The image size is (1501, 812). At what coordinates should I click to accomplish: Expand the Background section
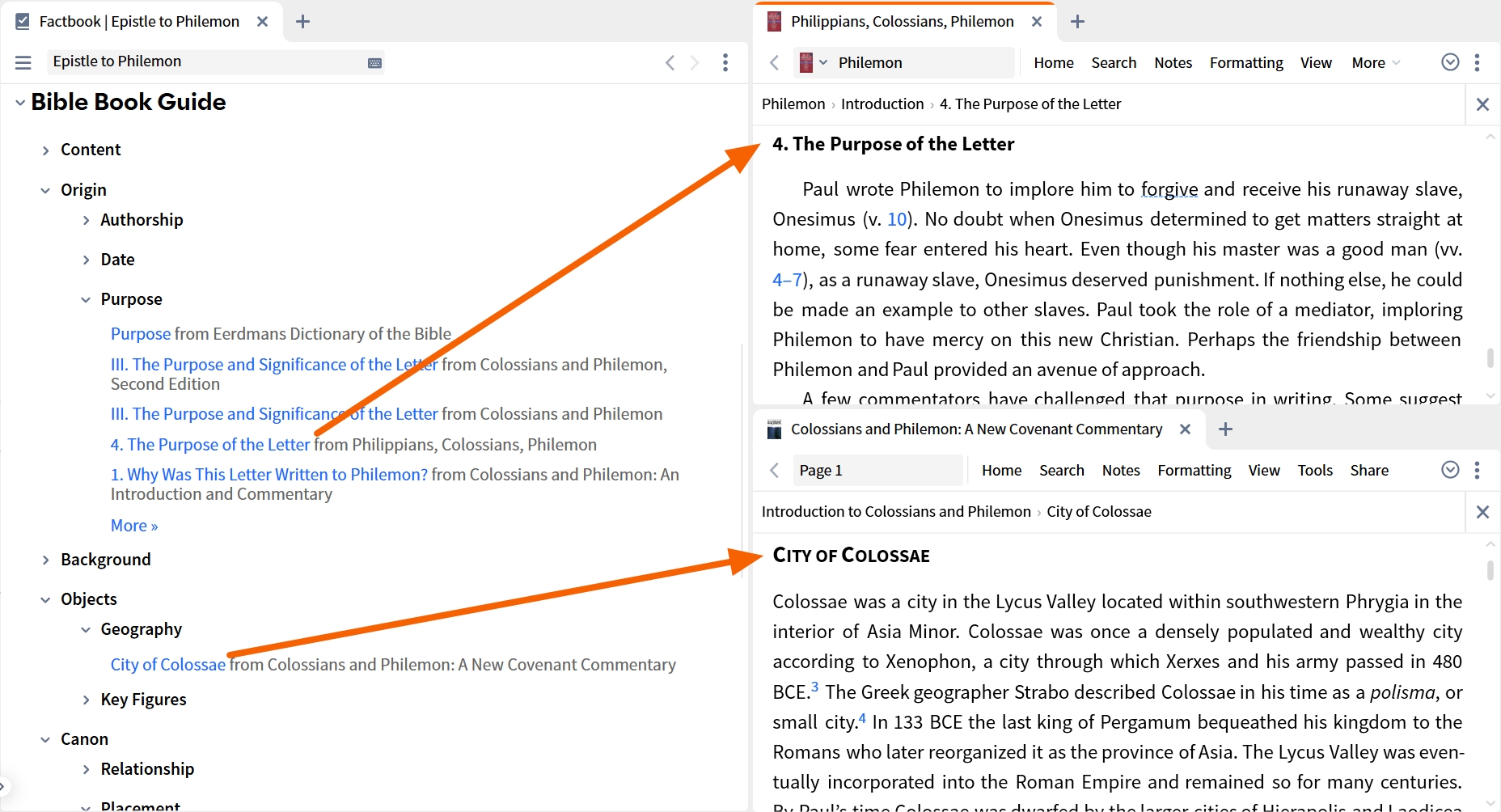[45, 560]
